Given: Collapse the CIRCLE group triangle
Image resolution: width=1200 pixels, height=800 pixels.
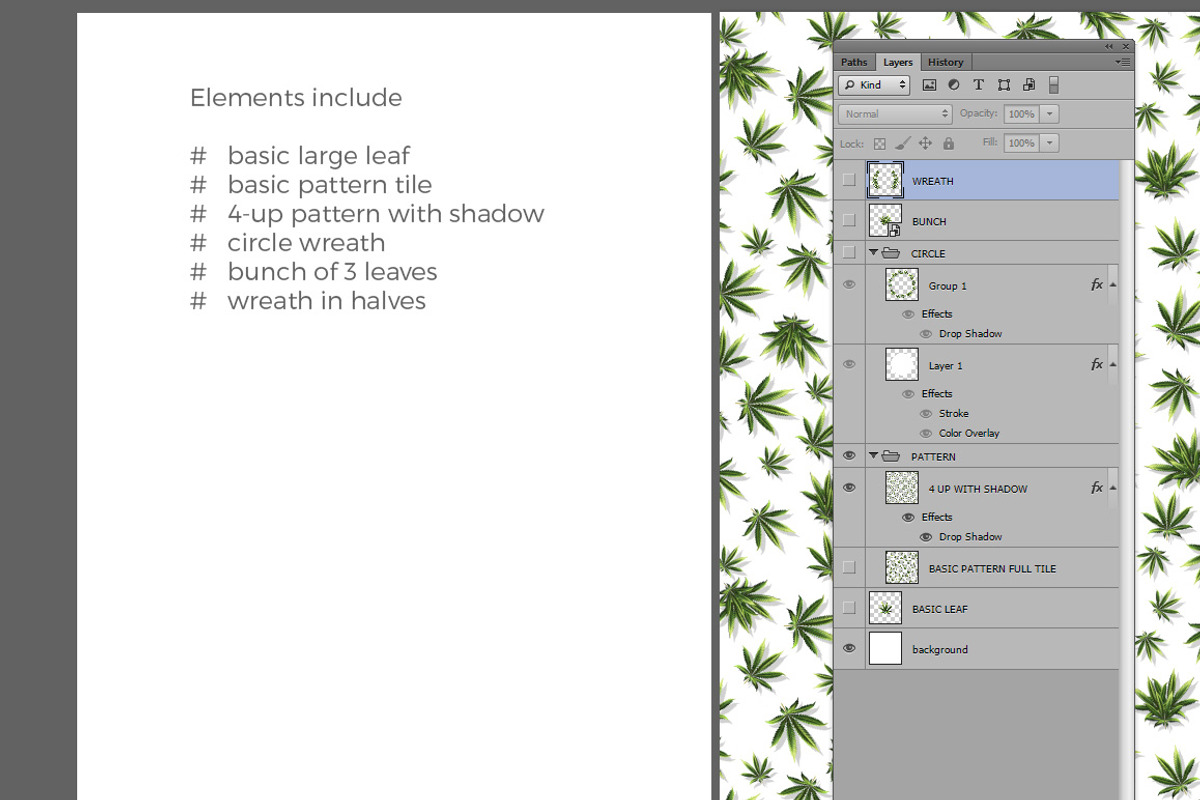Looking at the screenshot, I should 873,253.
